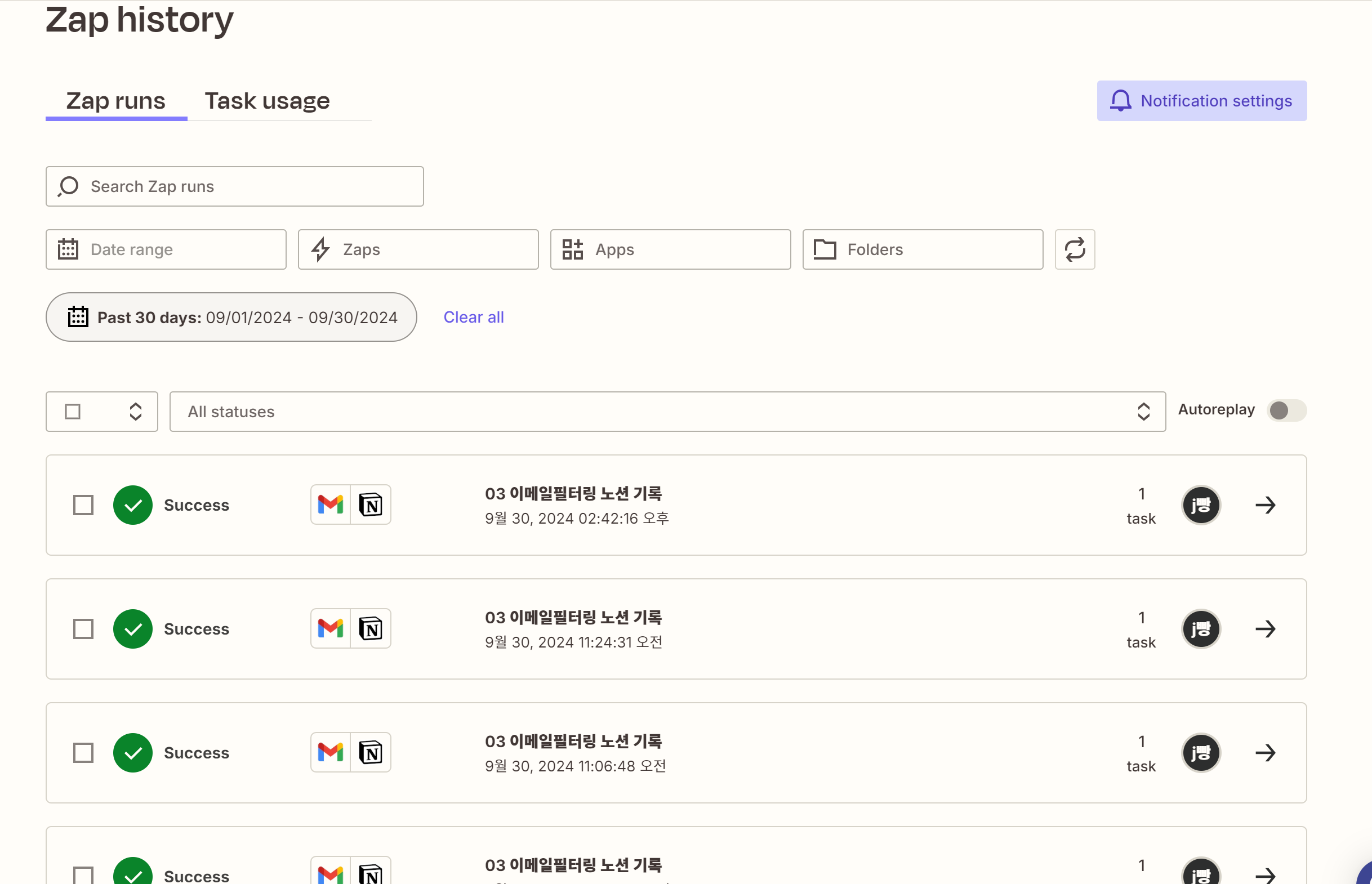Screen dimensions: 1372x884
Task: Click success checkmark of 11:24:31 run
Action: pos(132,628)
